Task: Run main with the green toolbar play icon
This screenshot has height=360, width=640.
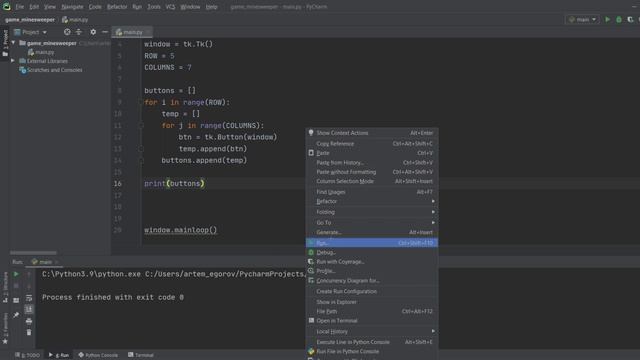Action: [607, 19]
